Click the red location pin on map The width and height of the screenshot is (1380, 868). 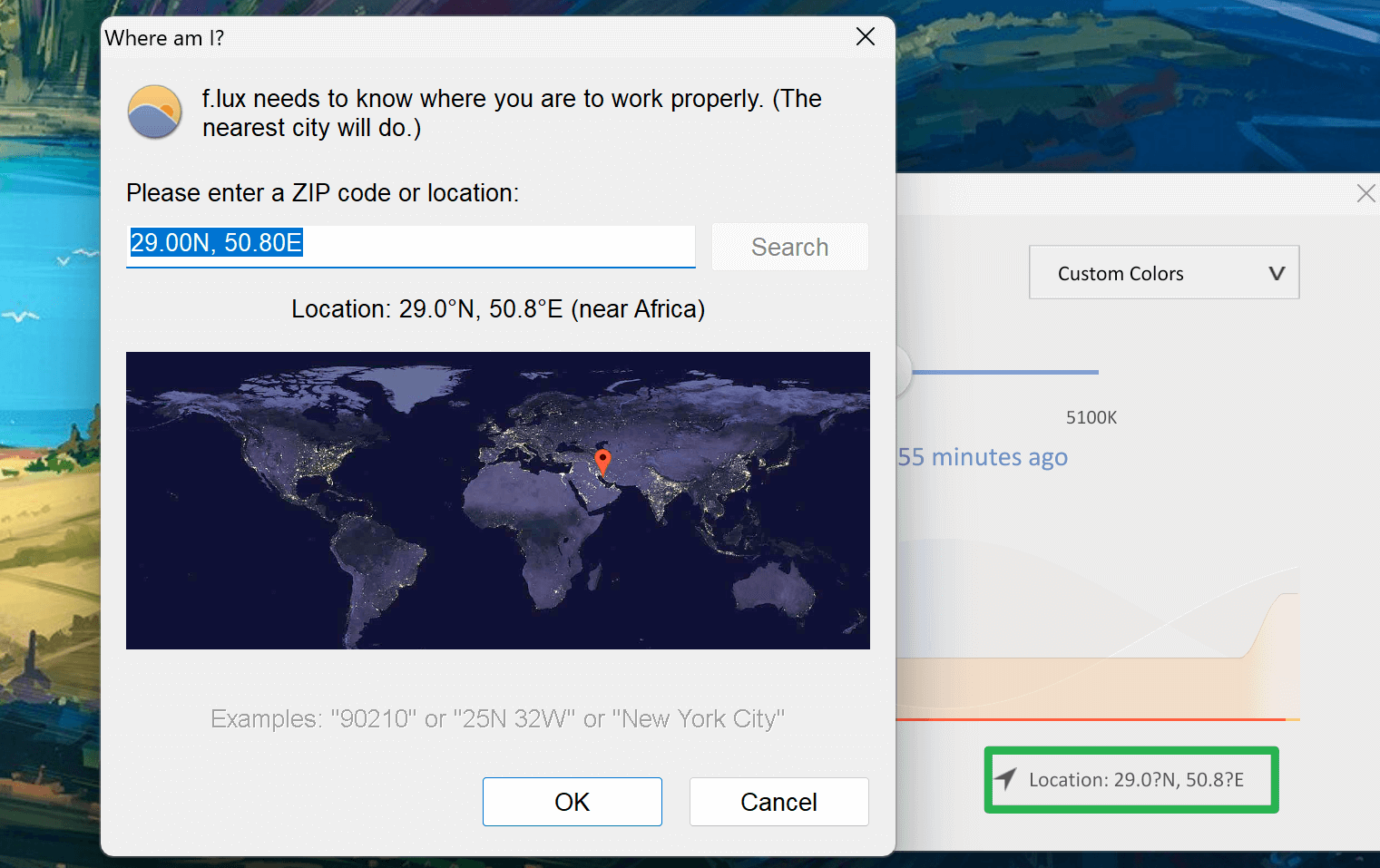coord(602,461)
